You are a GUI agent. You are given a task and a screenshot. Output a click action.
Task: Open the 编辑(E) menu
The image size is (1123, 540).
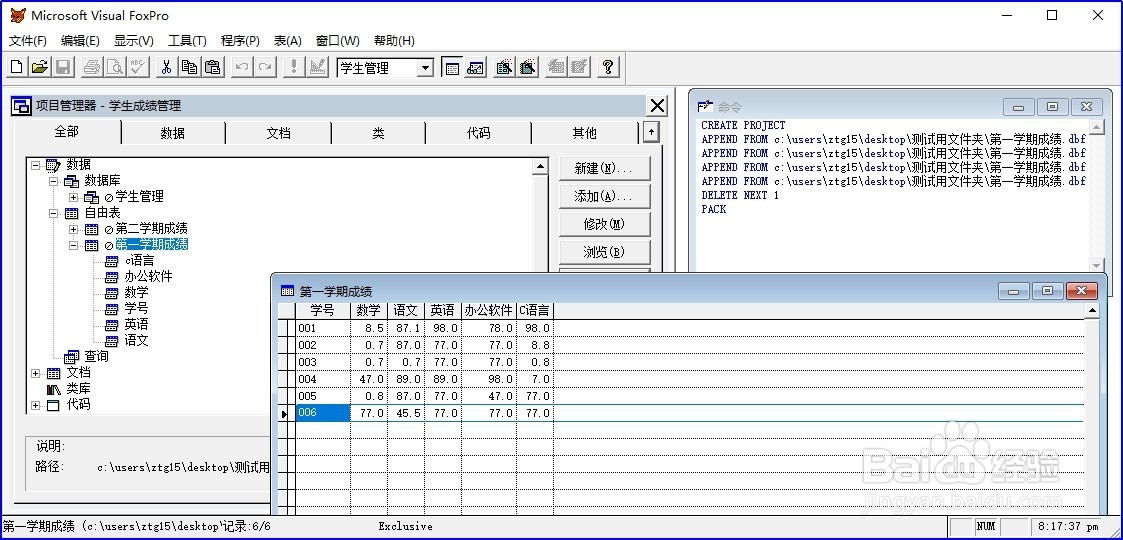pyautogui.click(x=80, y=41)
